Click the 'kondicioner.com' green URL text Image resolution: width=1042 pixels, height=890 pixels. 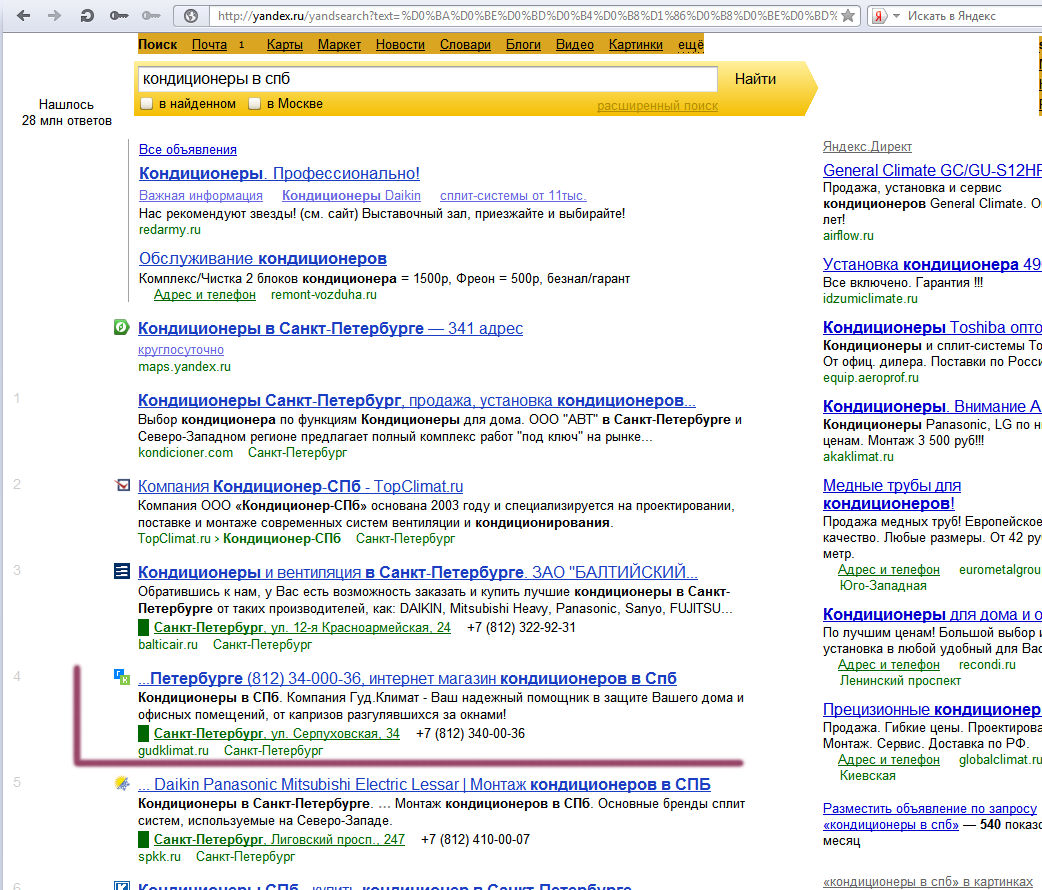click(185, 453)
